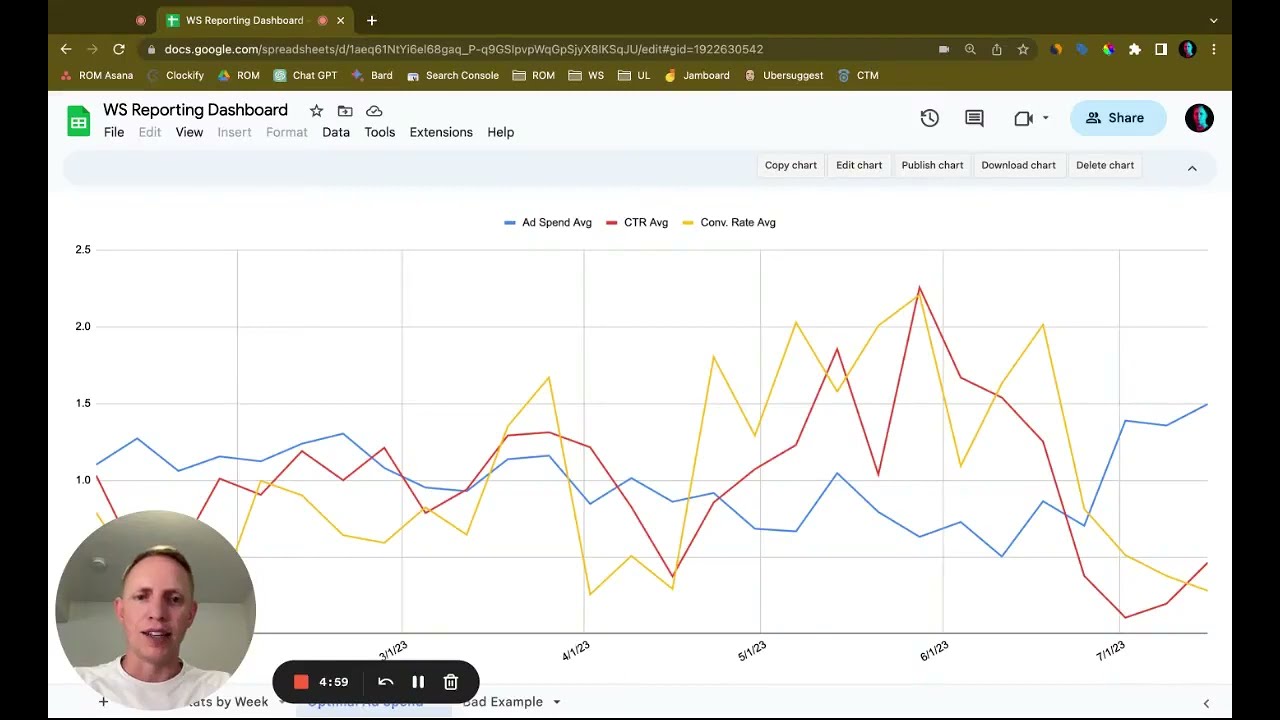
Task: Select the Conv. Rate Avg legend entry
Action: 729,223
